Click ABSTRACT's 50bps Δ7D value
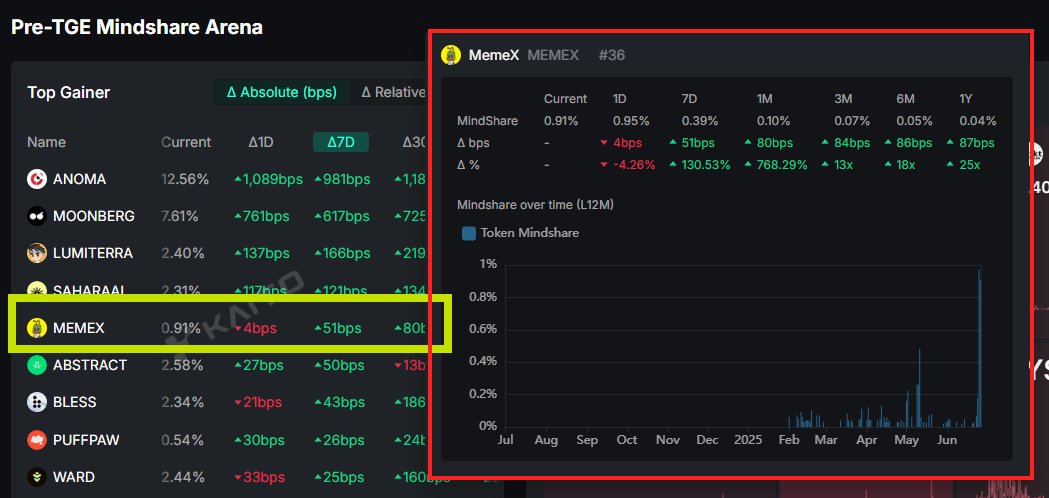1049x498 pixels. pos(339,365)
